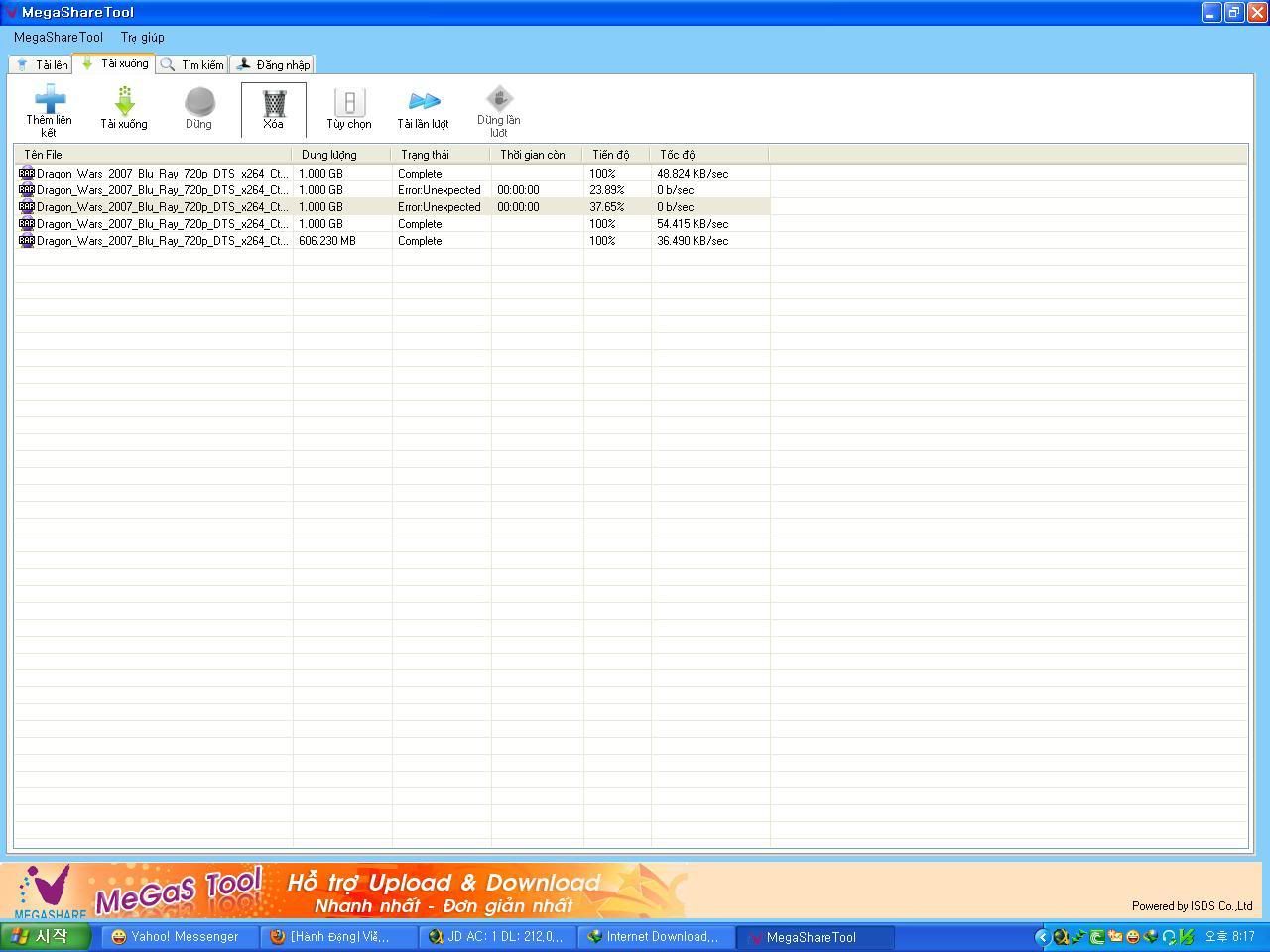Click the 48.824 KB/sec speed cell
The image size is (1270, 952).
point(693,173)
